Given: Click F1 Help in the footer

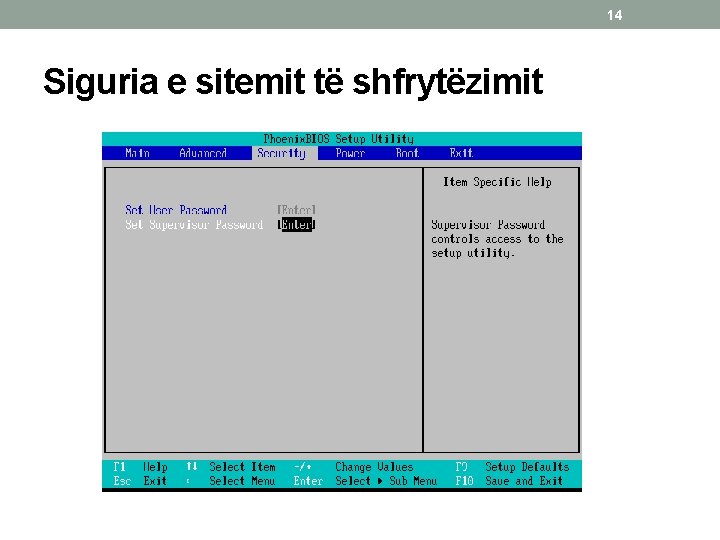Looking at the screenshot, I should pyautogui.click(x=141, y=467).
